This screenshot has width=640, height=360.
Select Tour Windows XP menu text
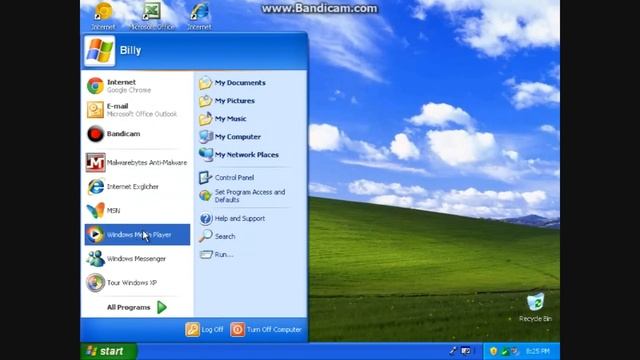(131, 282)
